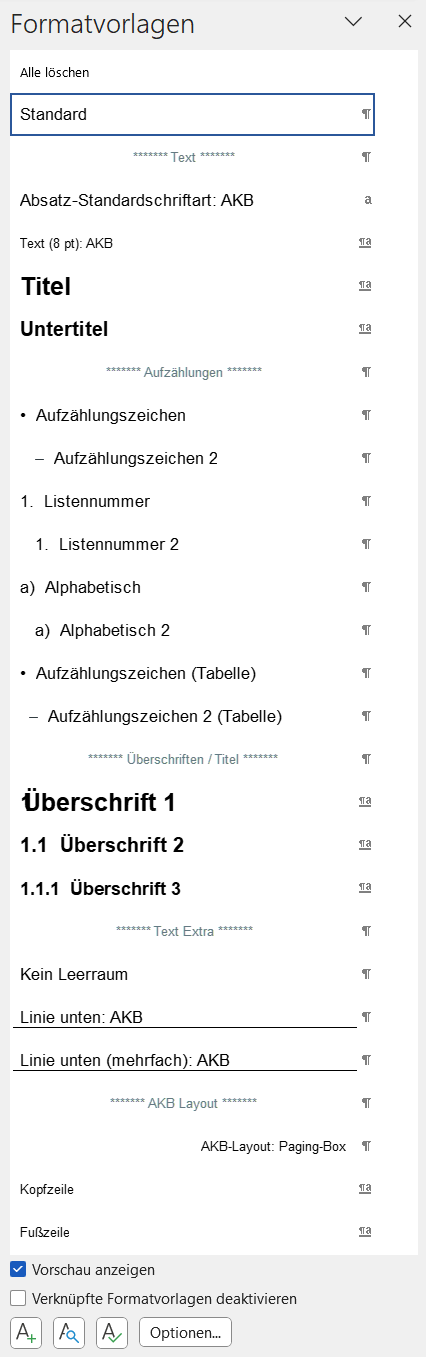Image resolution: width=426 pixels, height=1357 pixels.
Task: Open the Optionen... button
Action: click(186, 1333)
